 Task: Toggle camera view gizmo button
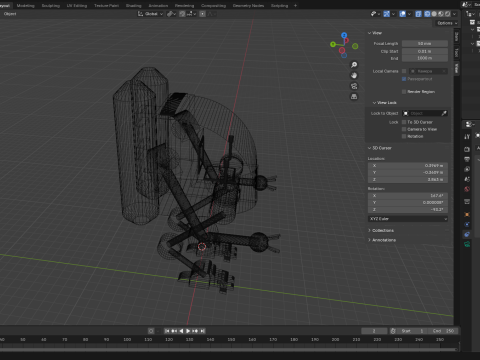pos(354,86)
